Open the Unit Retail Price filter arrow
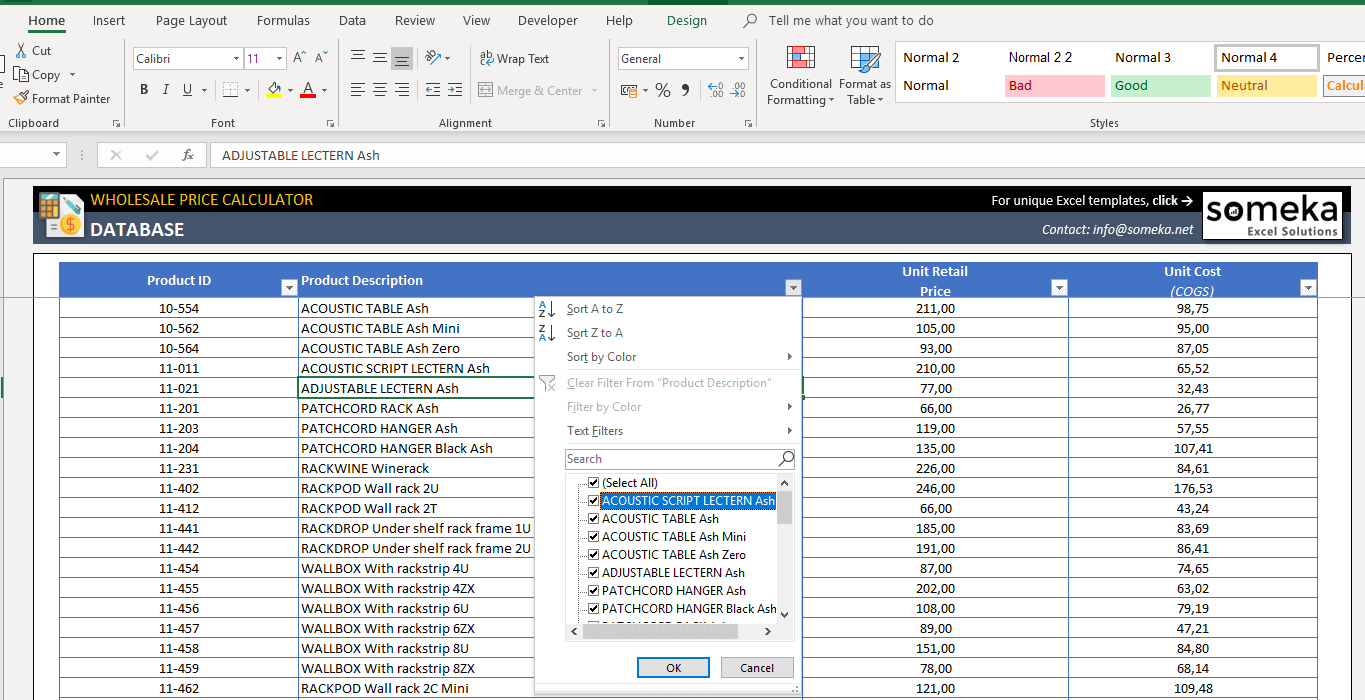1365x700 pixels. tap(1058, 287)
